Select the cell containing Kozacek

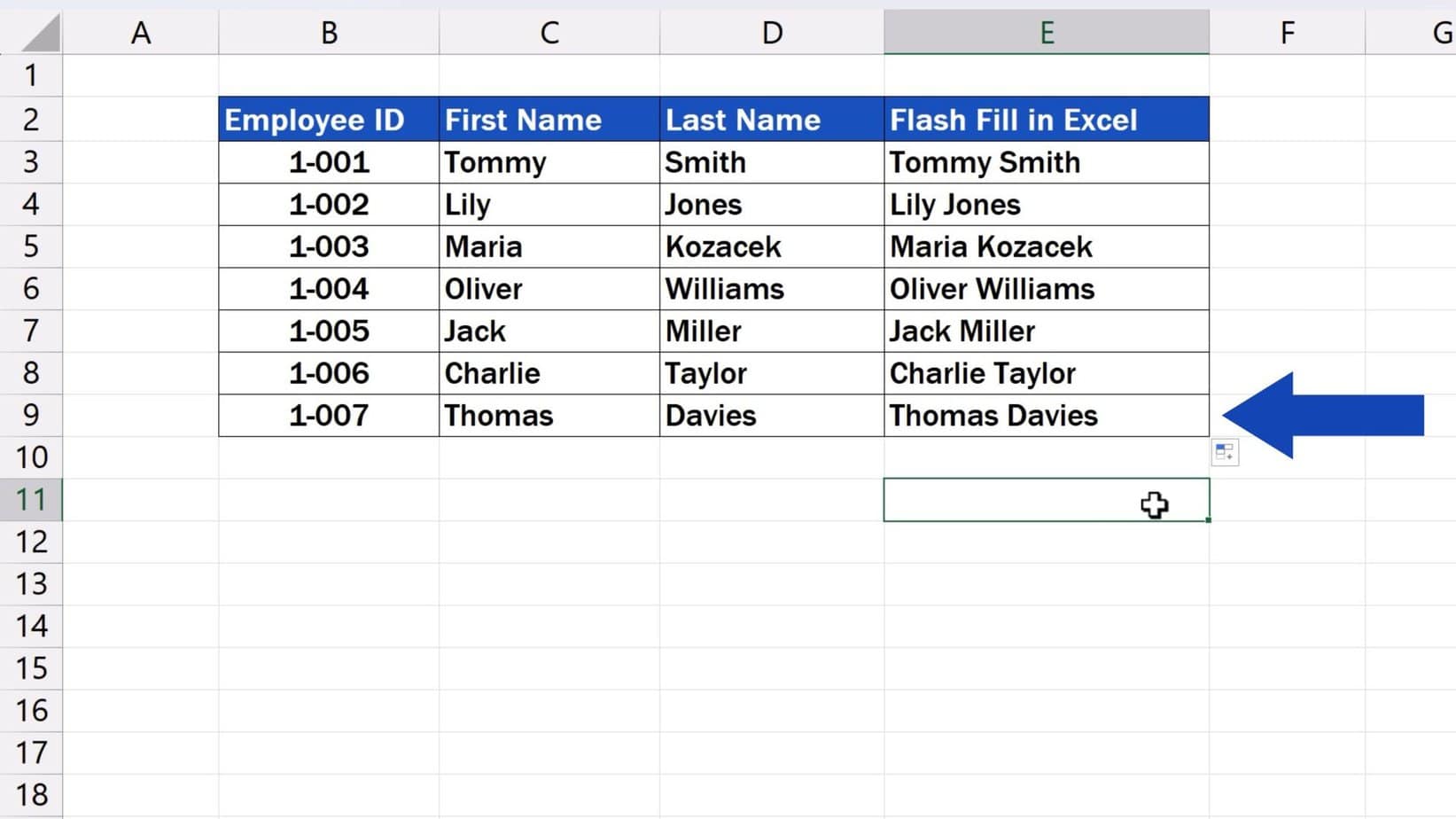pos(772,246)
